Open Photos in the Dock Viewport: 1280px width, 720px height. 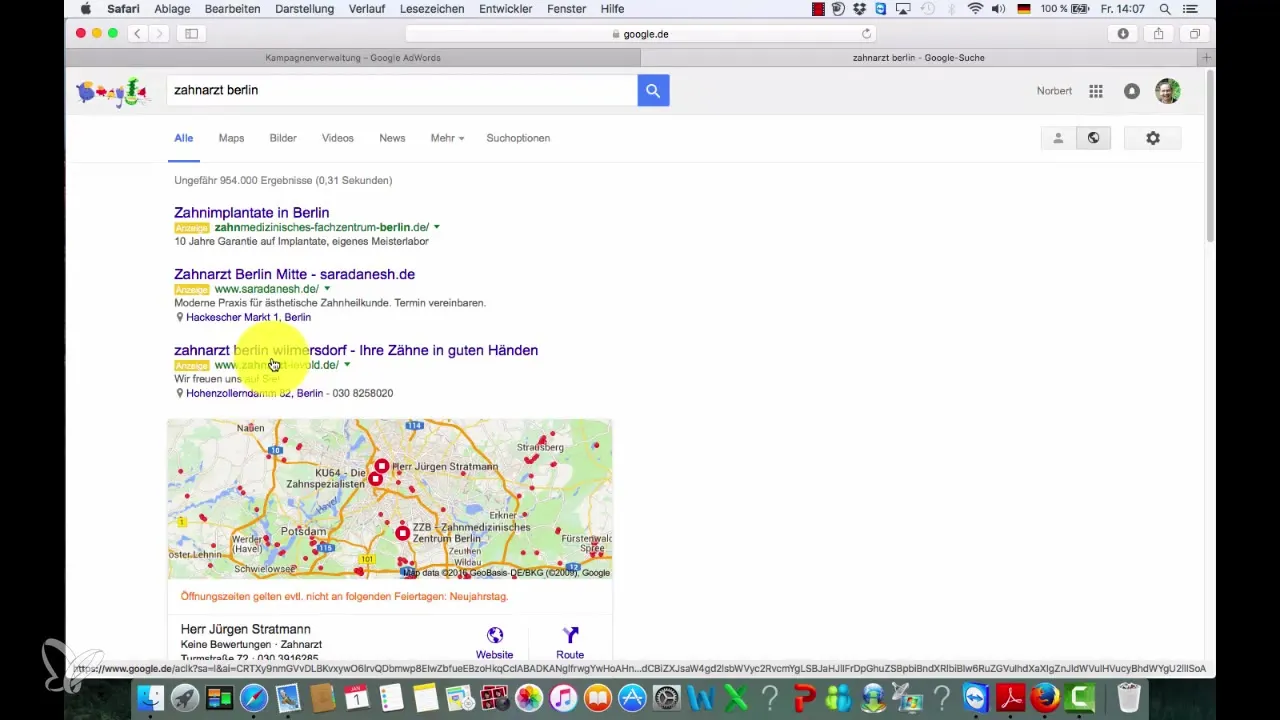[529, 697]
